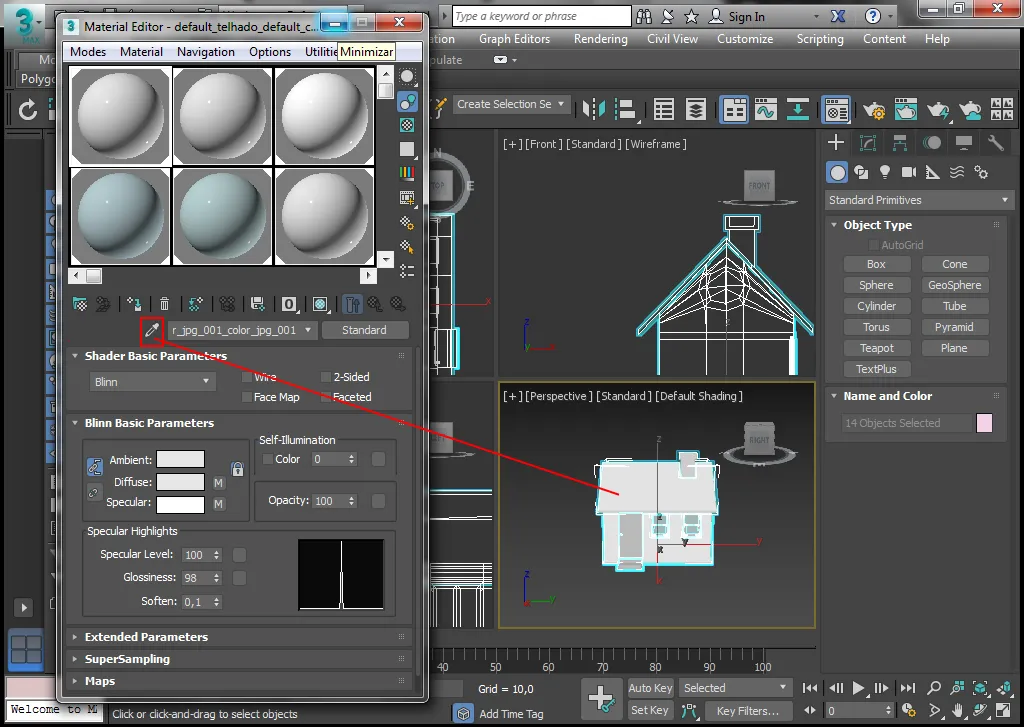Screen dimensions: 1024x727
Task: Open Navigation menu in Material Editor
Action: [x=206, y=52]
